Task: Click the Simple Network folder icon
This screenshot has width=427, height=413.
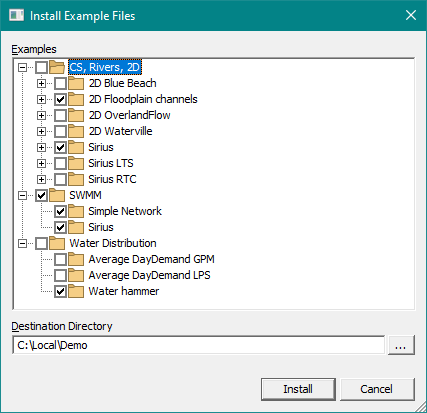Action: [x=76, y=211]
